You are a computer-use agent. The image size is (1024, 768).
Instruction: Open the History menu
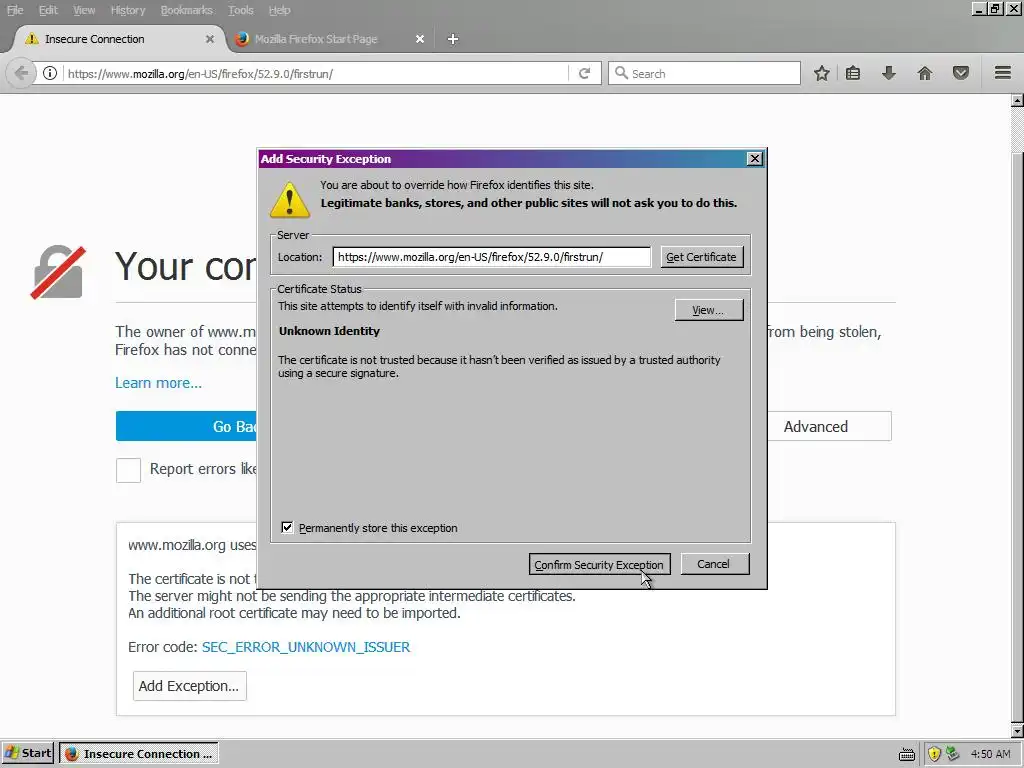point(127,10)
